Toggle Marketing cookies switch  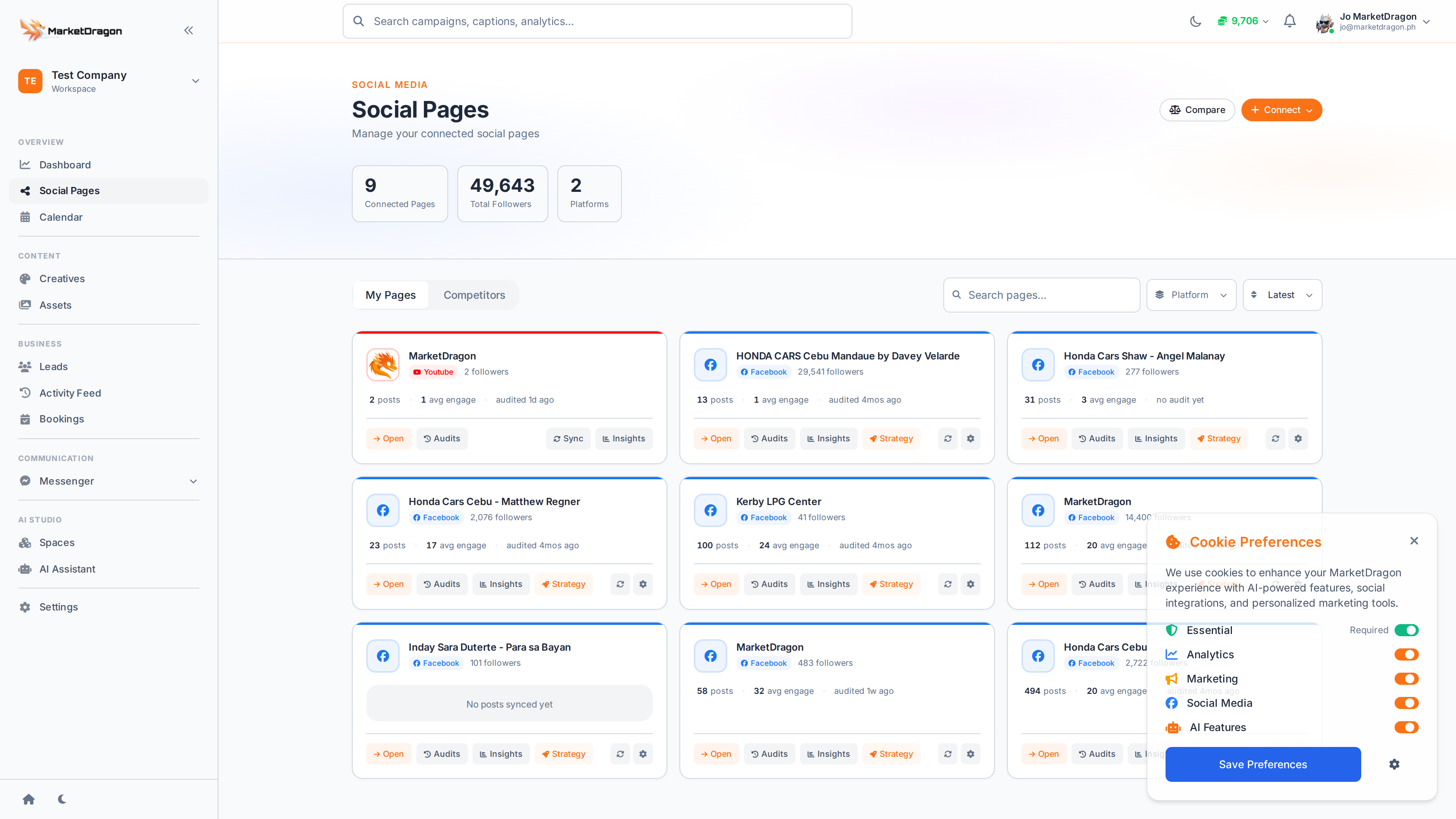1406,679
